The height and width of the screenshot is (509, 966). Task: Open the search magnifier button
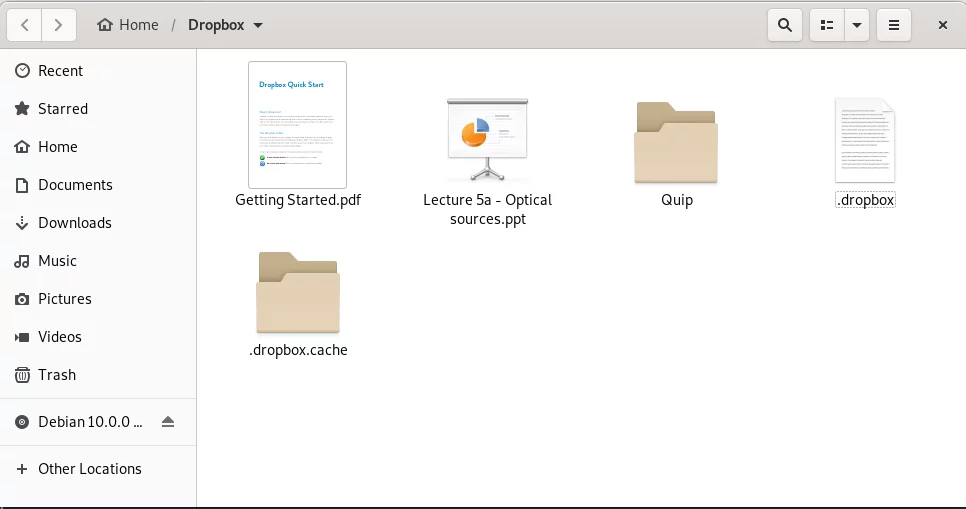pos(785,25)
